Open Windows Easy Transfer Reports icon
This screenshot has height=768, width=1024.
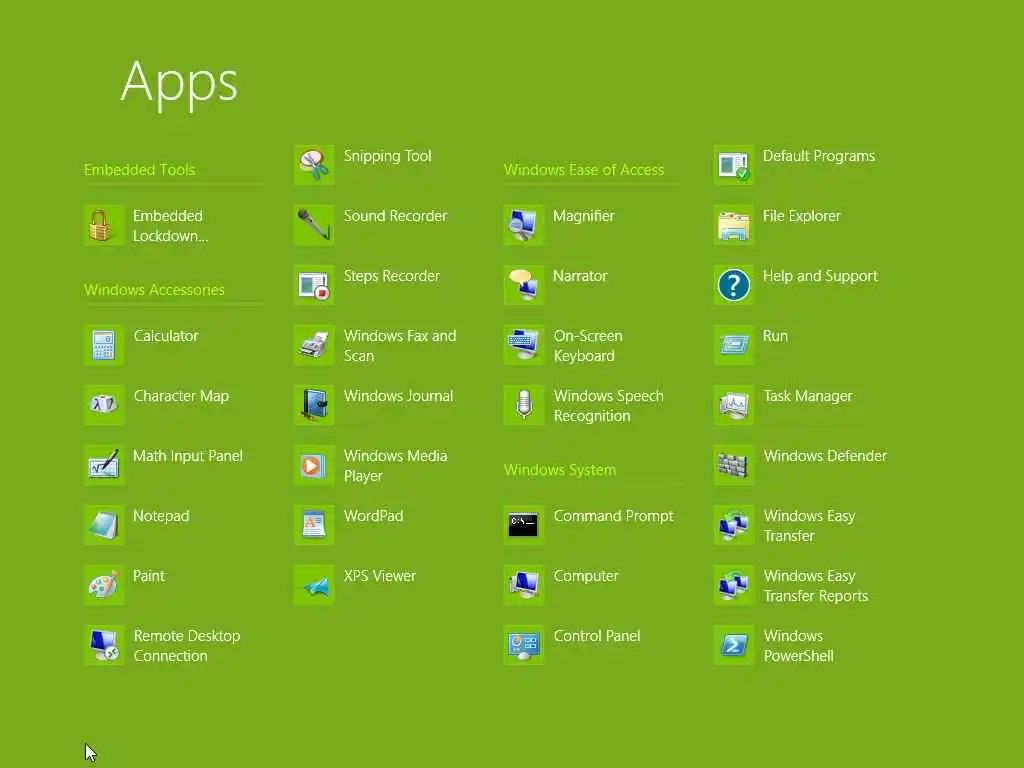coord(734,586)
